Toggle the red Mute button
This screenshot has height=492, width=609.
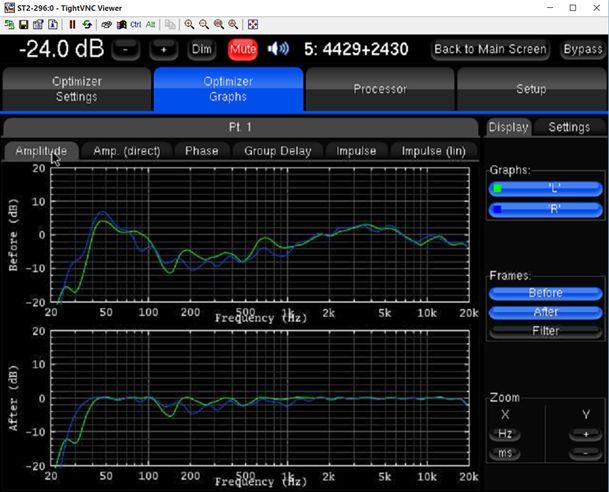(242, 48)
